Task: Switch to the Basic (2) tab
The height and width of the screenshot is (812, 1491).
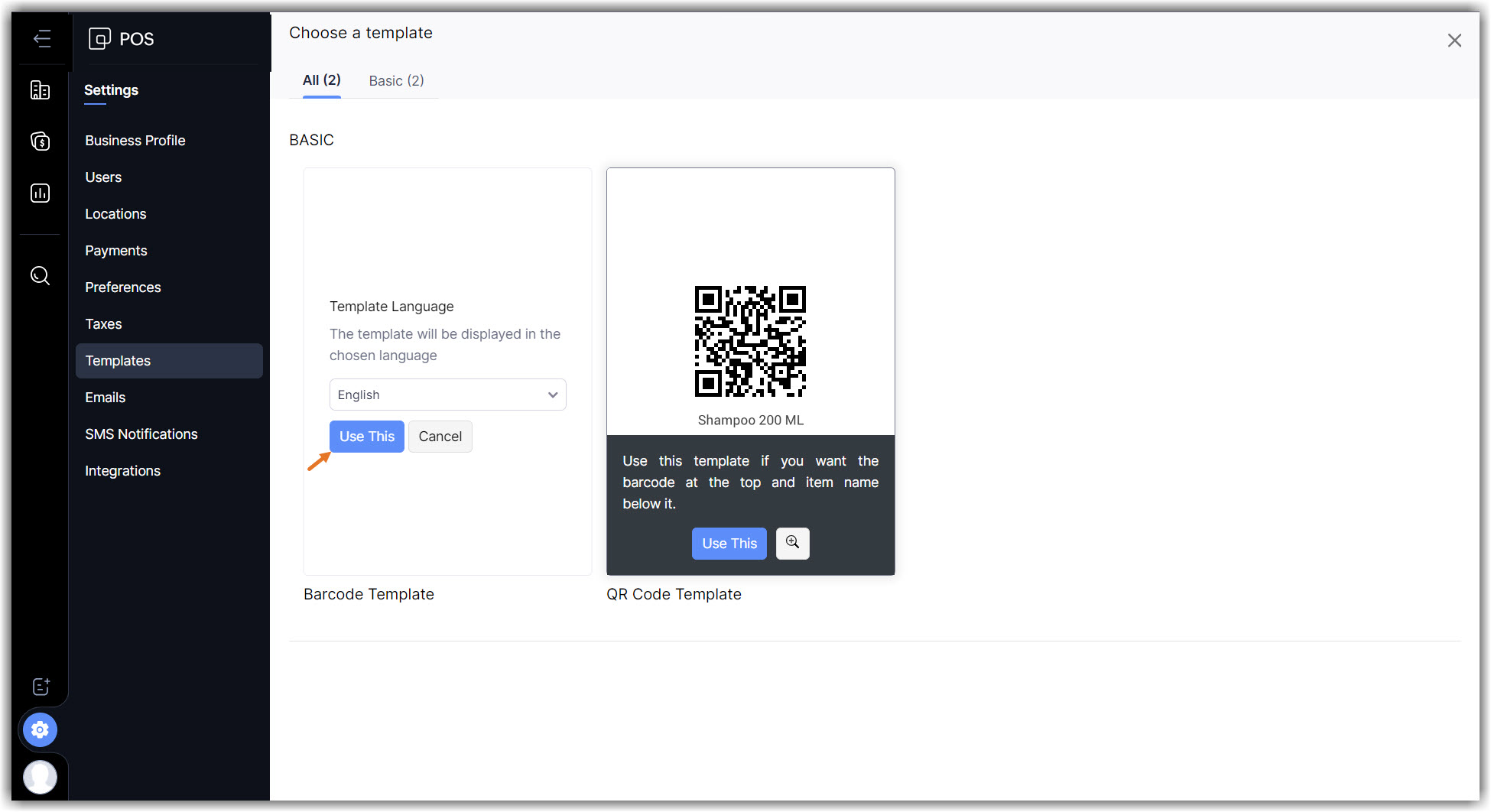Action: (396, 81)
